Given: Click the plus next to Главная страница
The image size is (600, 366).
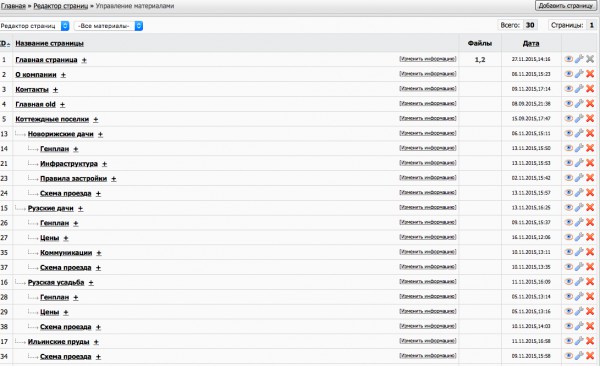Looking at the screenshot, I should click(84, 60).
